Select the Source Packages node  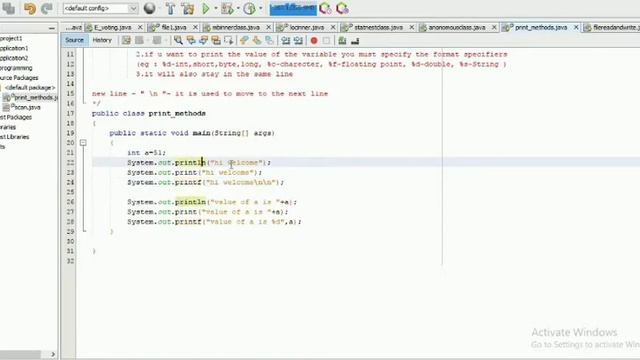click(19, 78)
